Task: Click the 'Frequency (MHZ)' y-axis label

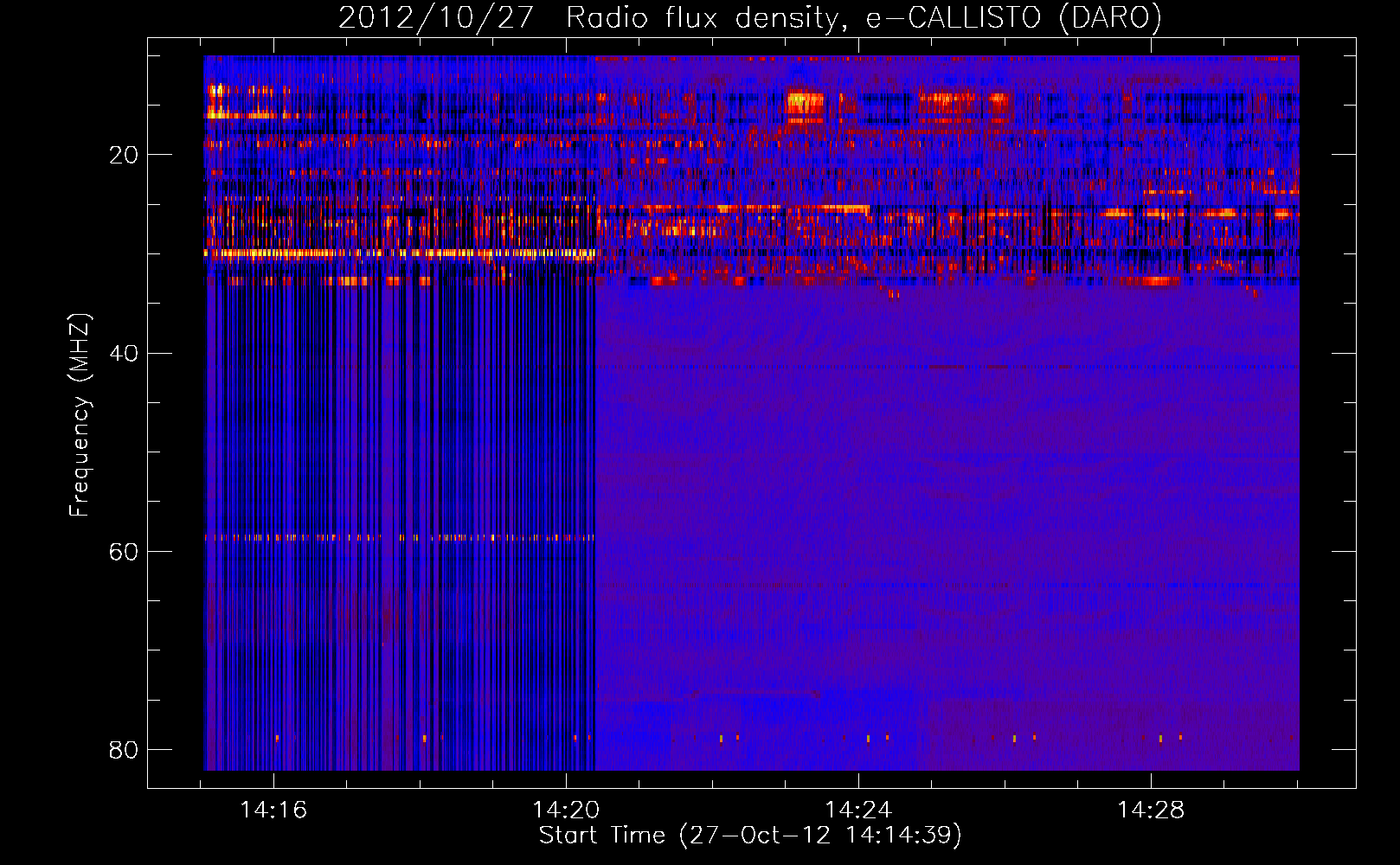Action: coord(80,414)
